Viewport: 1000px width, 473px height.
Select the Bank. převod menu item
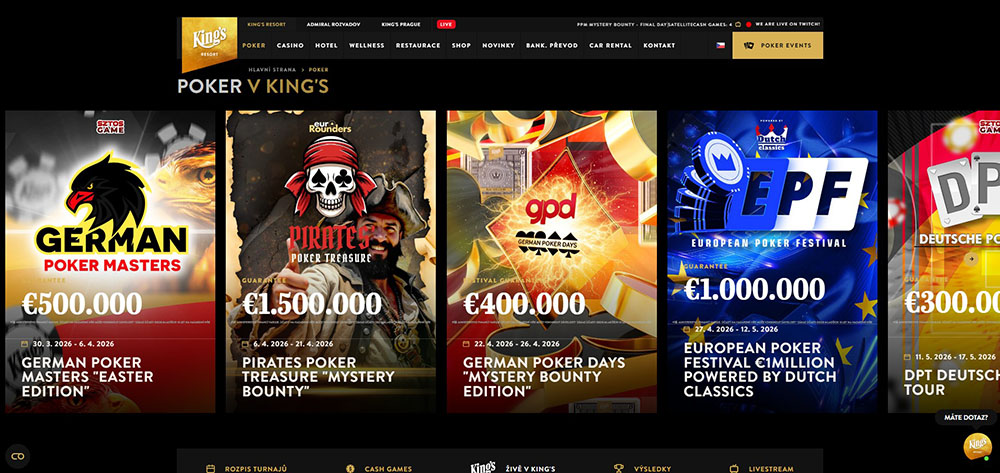(x=552, y=46)
